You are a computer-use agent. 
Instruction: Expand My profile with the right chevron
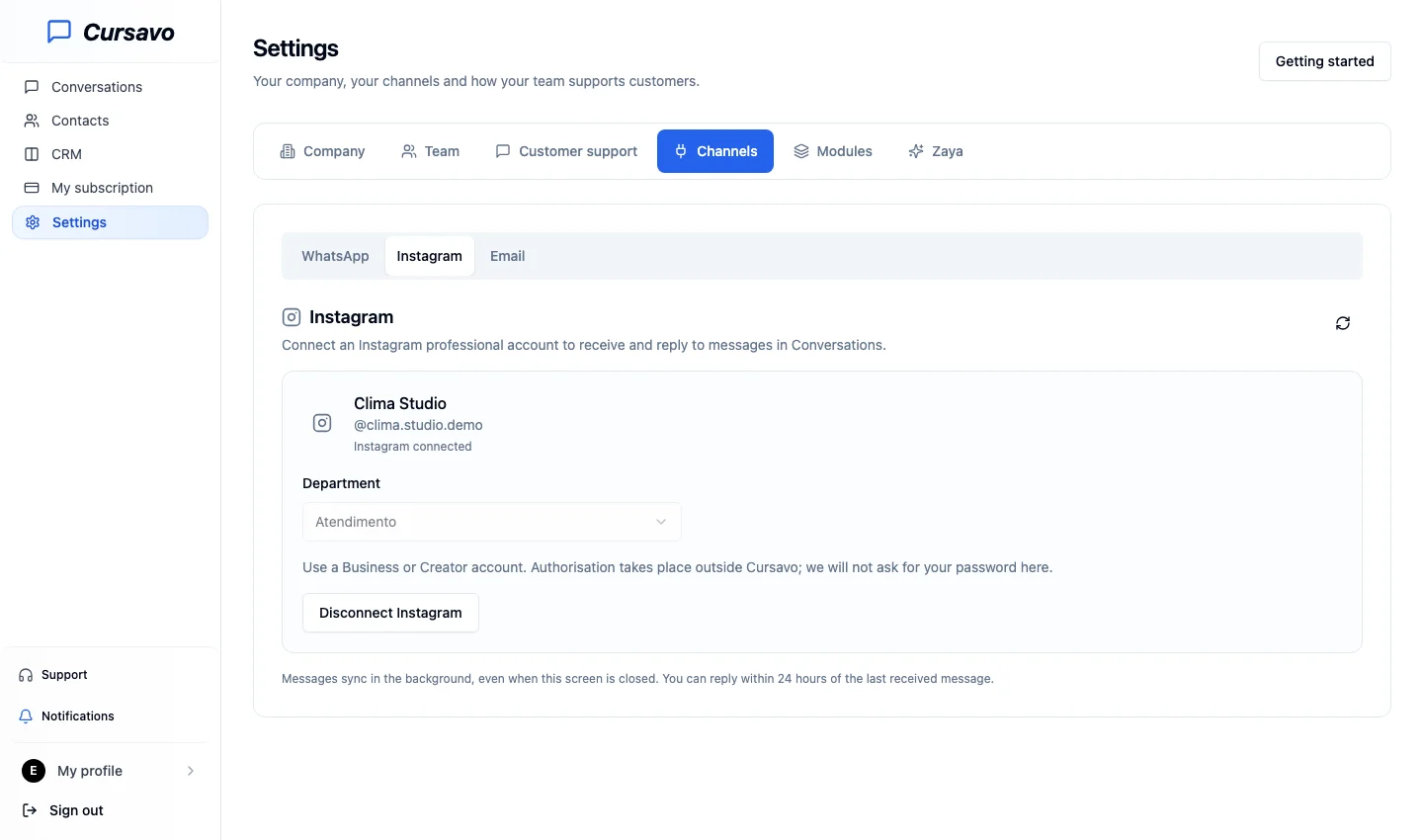(191, 771)
